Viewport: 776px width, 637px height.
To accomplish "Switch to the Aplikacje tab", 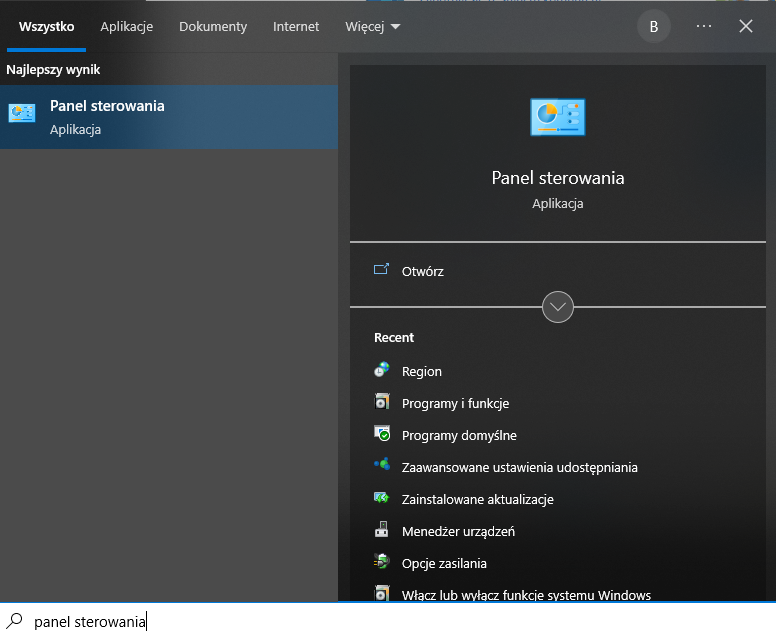I will (x=126, y=27).
